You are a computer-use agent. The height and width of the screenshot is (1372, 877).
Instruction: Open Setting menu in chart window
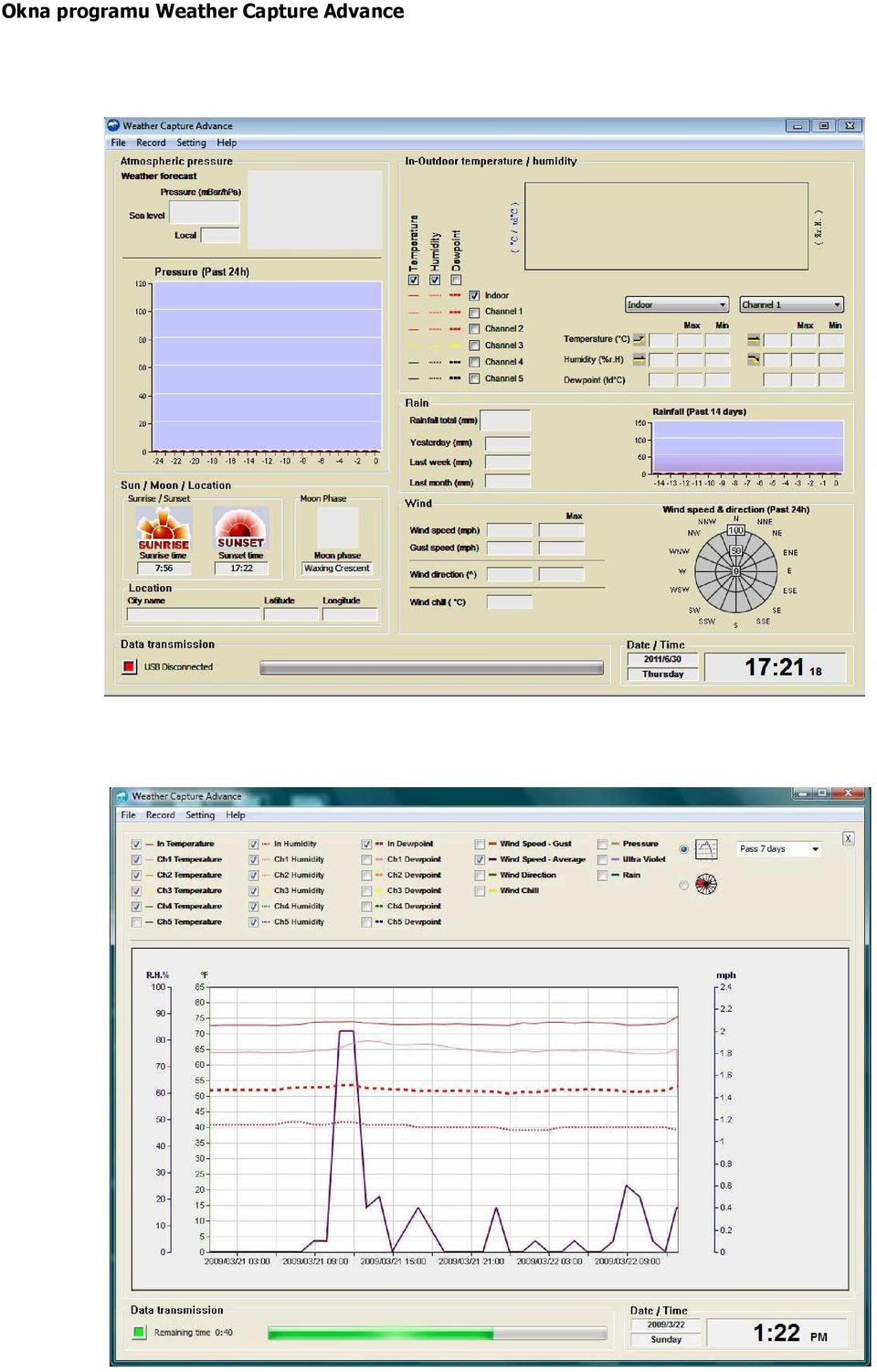[201, 814]
